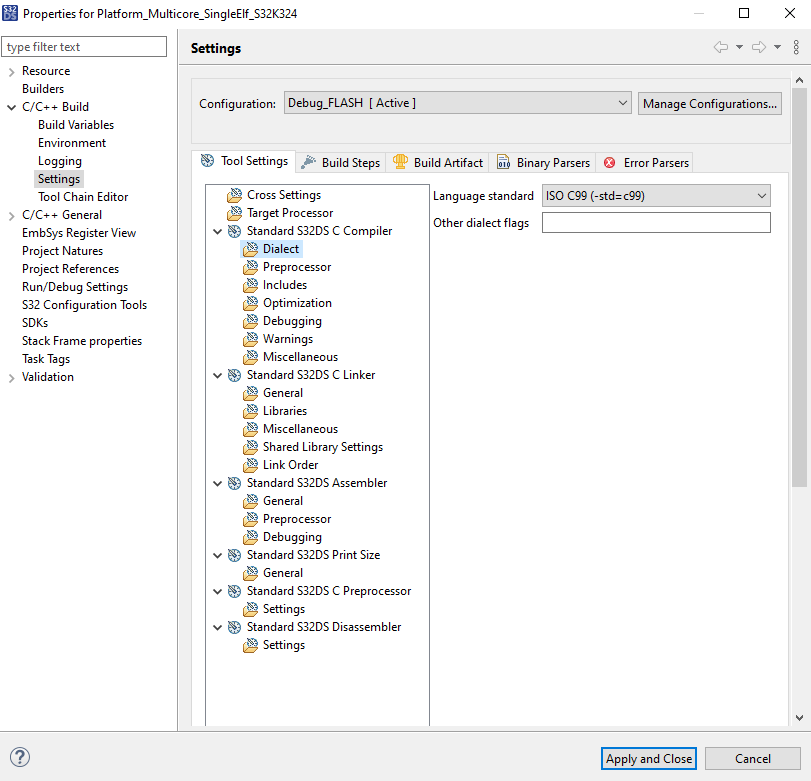Click the Standard S32DS Disassembler tool icon
The image size is (811, 781).
coord(234,627)
